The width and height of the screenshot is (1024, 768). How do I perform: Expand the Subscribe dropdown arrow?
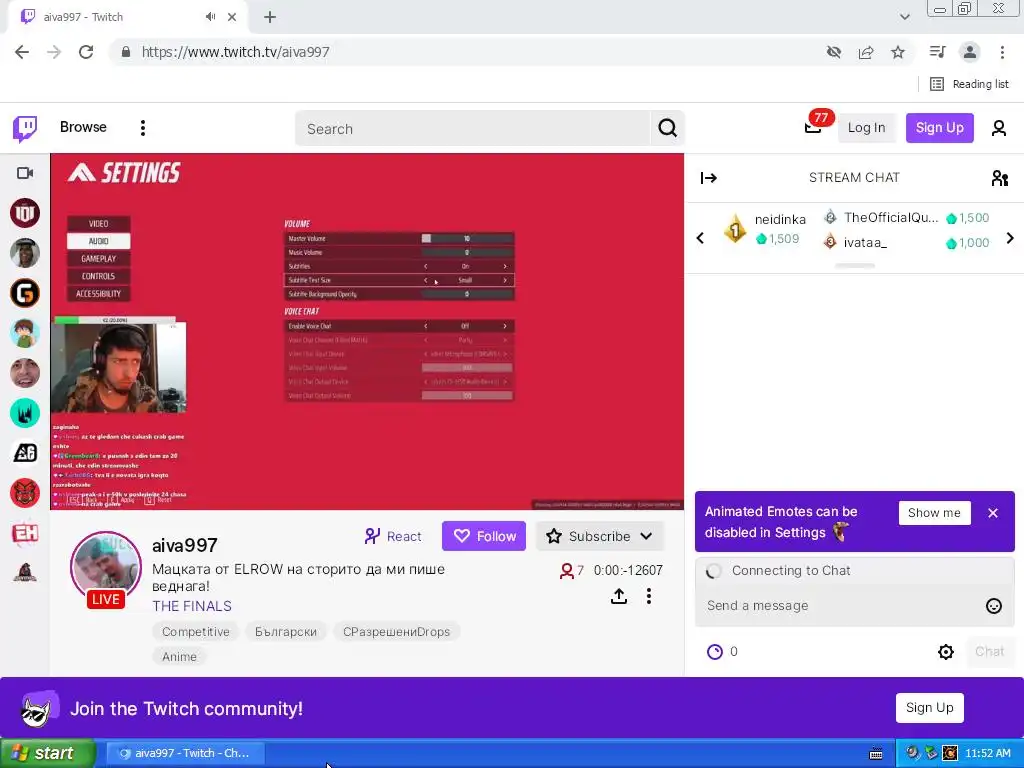647,536
